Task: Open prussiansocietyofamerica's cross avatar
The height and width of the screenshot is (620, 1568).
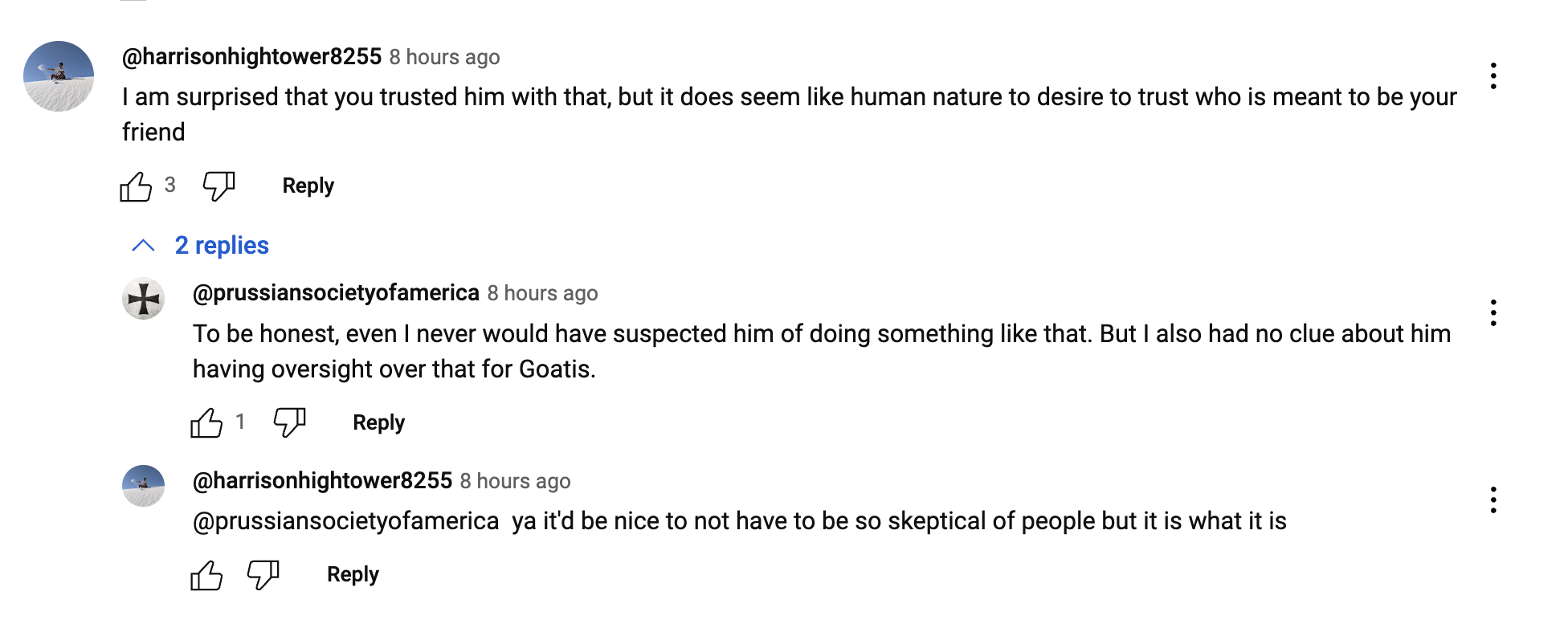Action: [x=144, y=299]
